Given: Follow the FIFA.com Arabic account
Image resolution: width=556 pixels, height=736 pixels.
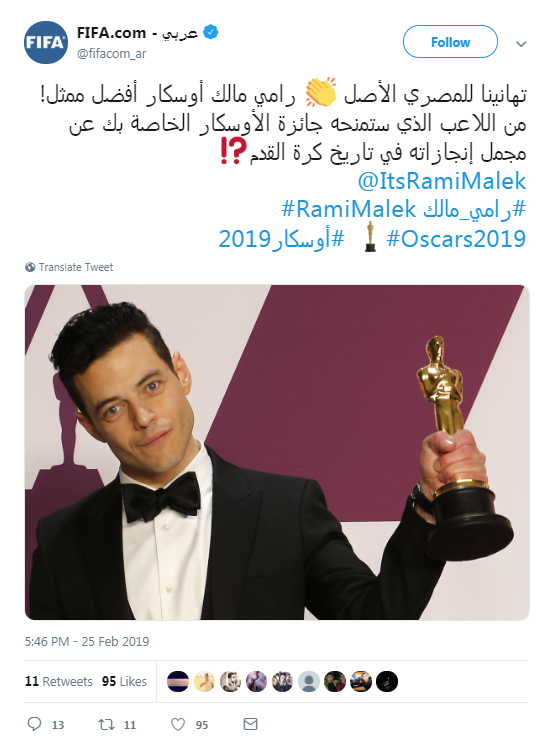Looking at the screenshot, I should coord(450,42).
